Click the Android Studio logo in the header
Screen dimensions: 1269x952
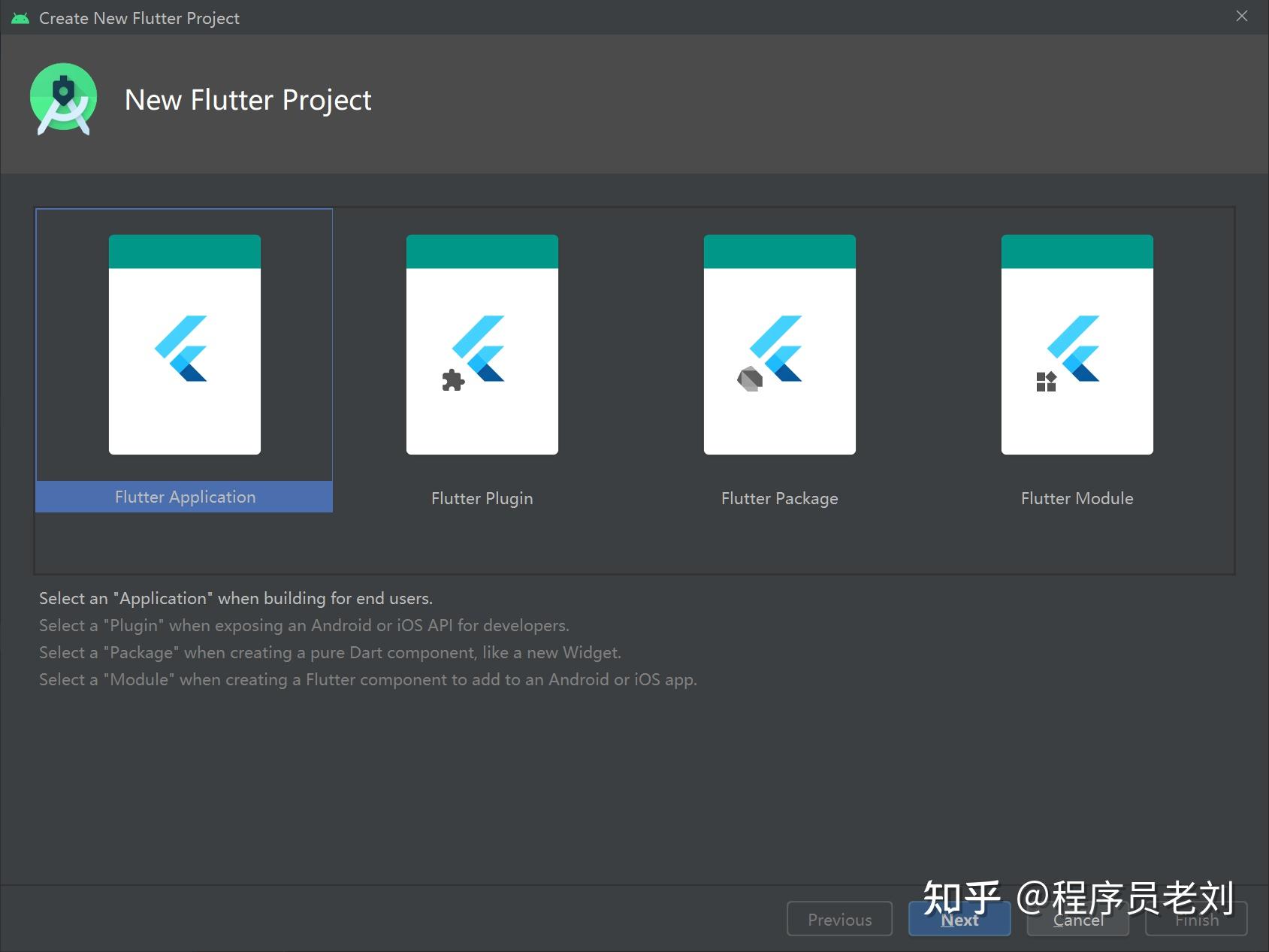click(x=63, y=98)
